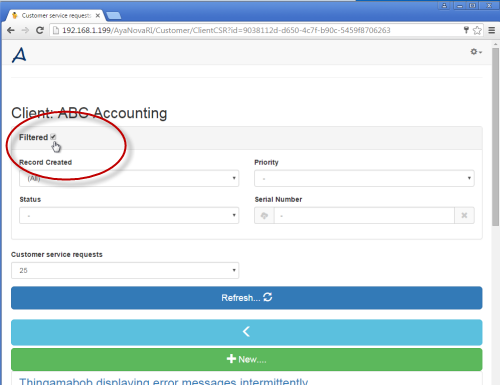Open the Priority dropdown
Viewport: 500px width, 385px height.
tap(364, 178)
